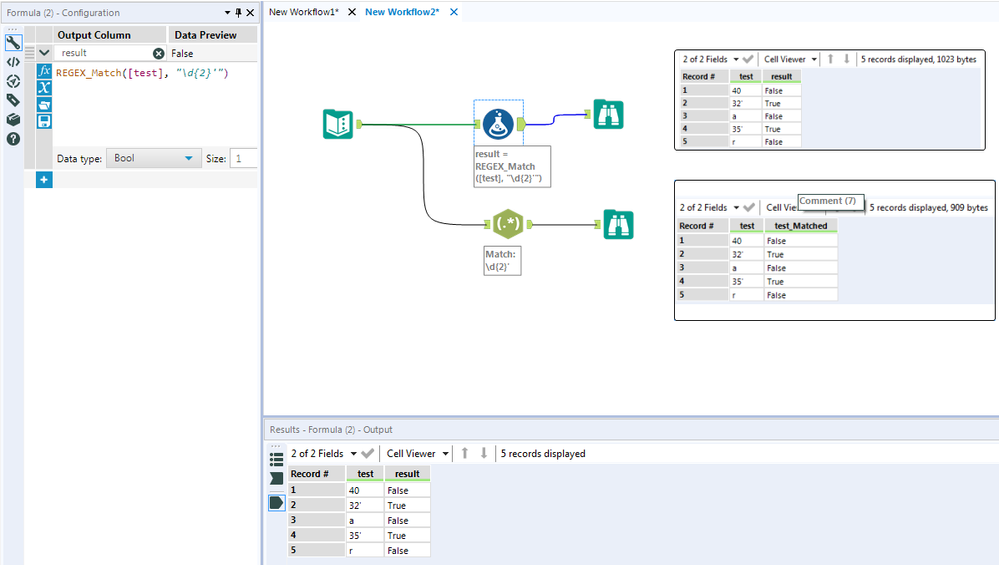The image size is (999, 565).
Task: Save the expression with disk icon
Action: [x=44, y=121]
